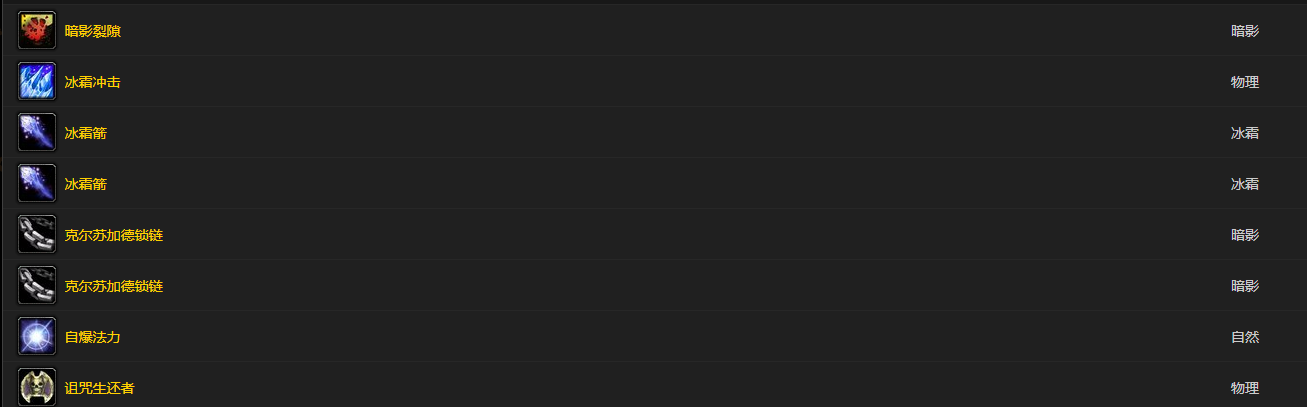Open the upper 克尔苏加德锁链 link
This screenshot has height=407, width=1307.
114,235
